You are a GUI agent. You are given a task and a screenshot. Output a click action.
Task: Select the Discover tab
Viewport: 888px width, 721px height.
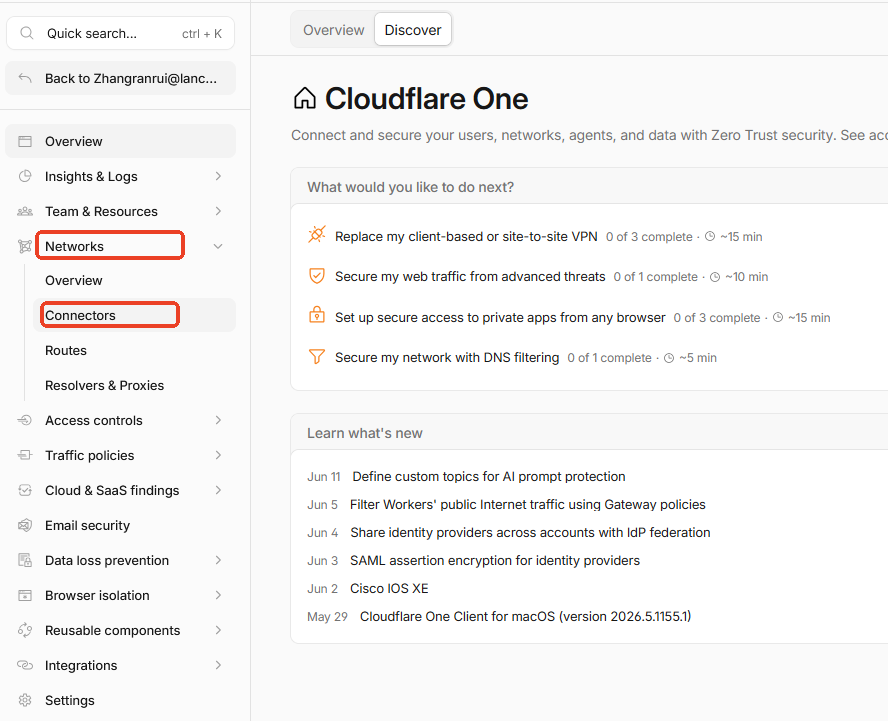pos(413,30)
